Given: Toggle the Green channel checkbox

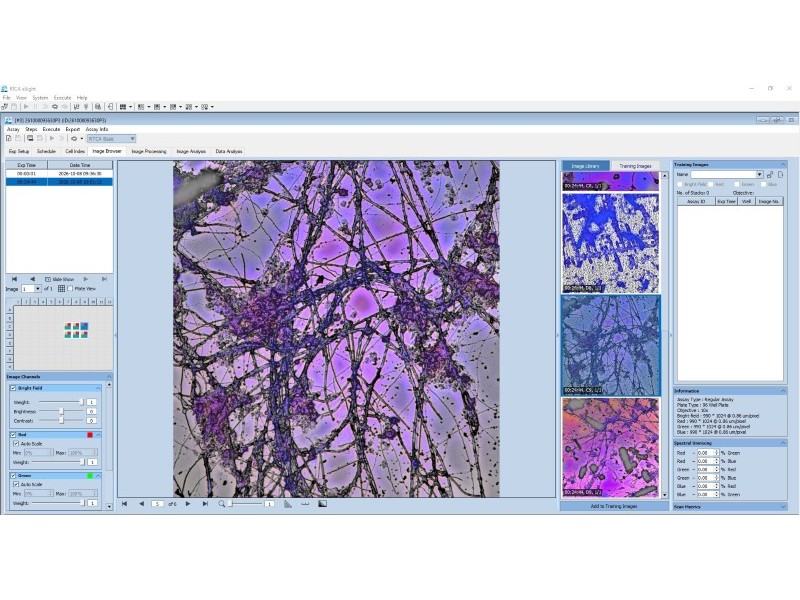Looking at the screenshot, I should pos(13,476).
